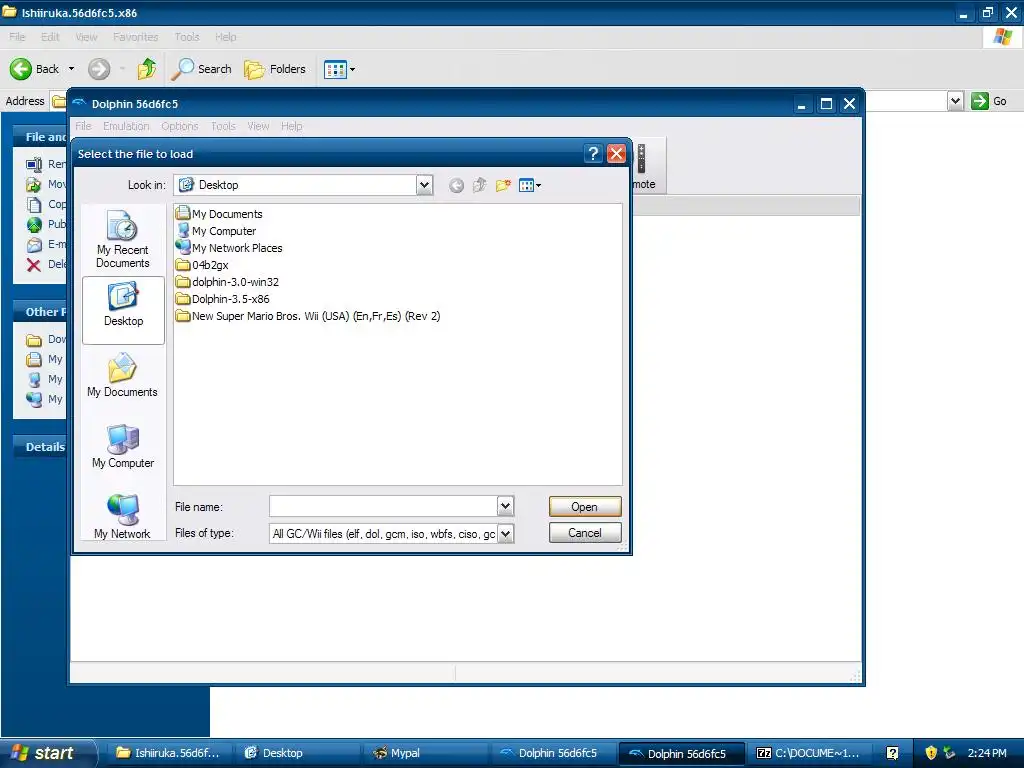Open the Dolphin View menu
This screenshot has width=1024, height=768.
click(258, 126)
